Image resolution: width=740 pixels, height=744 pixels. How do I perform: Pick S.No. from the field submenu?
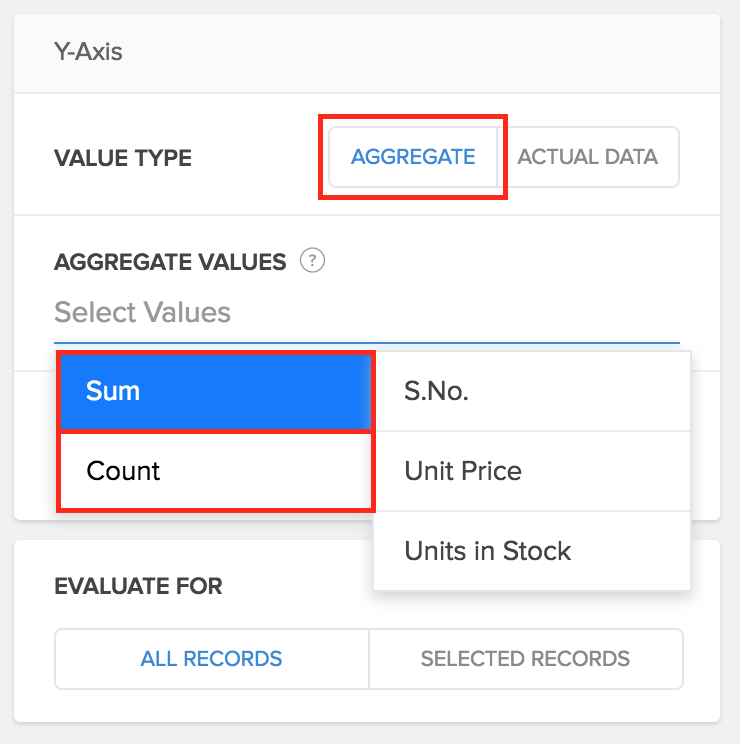pos(531,391)
